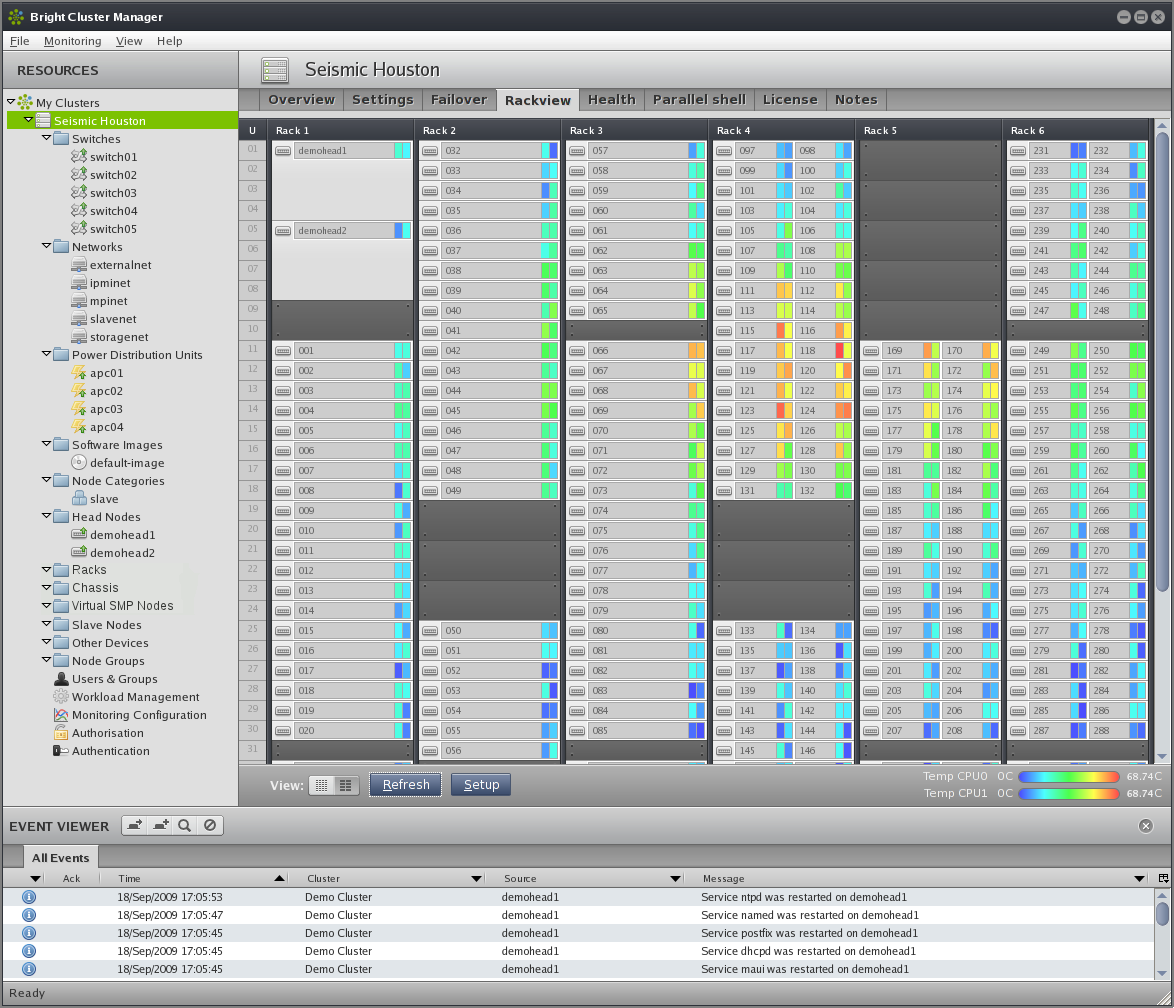This screenshot has width=1174, height=1008.
Task: Collapse the Head Nodes folder
Action: [x=46, y=515]
